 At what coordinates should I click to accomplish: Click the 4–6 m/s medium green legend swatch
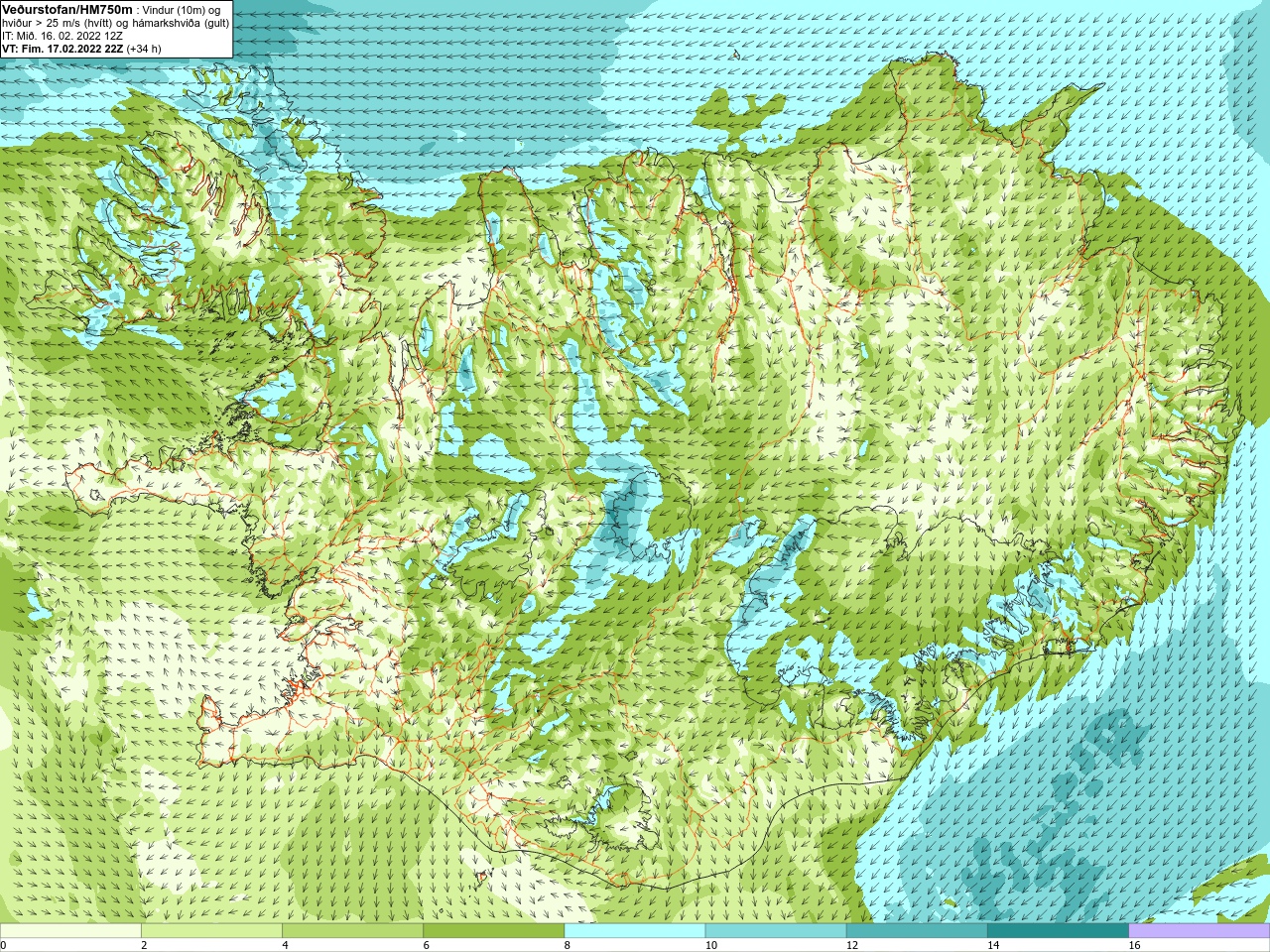tap(352, 931)
